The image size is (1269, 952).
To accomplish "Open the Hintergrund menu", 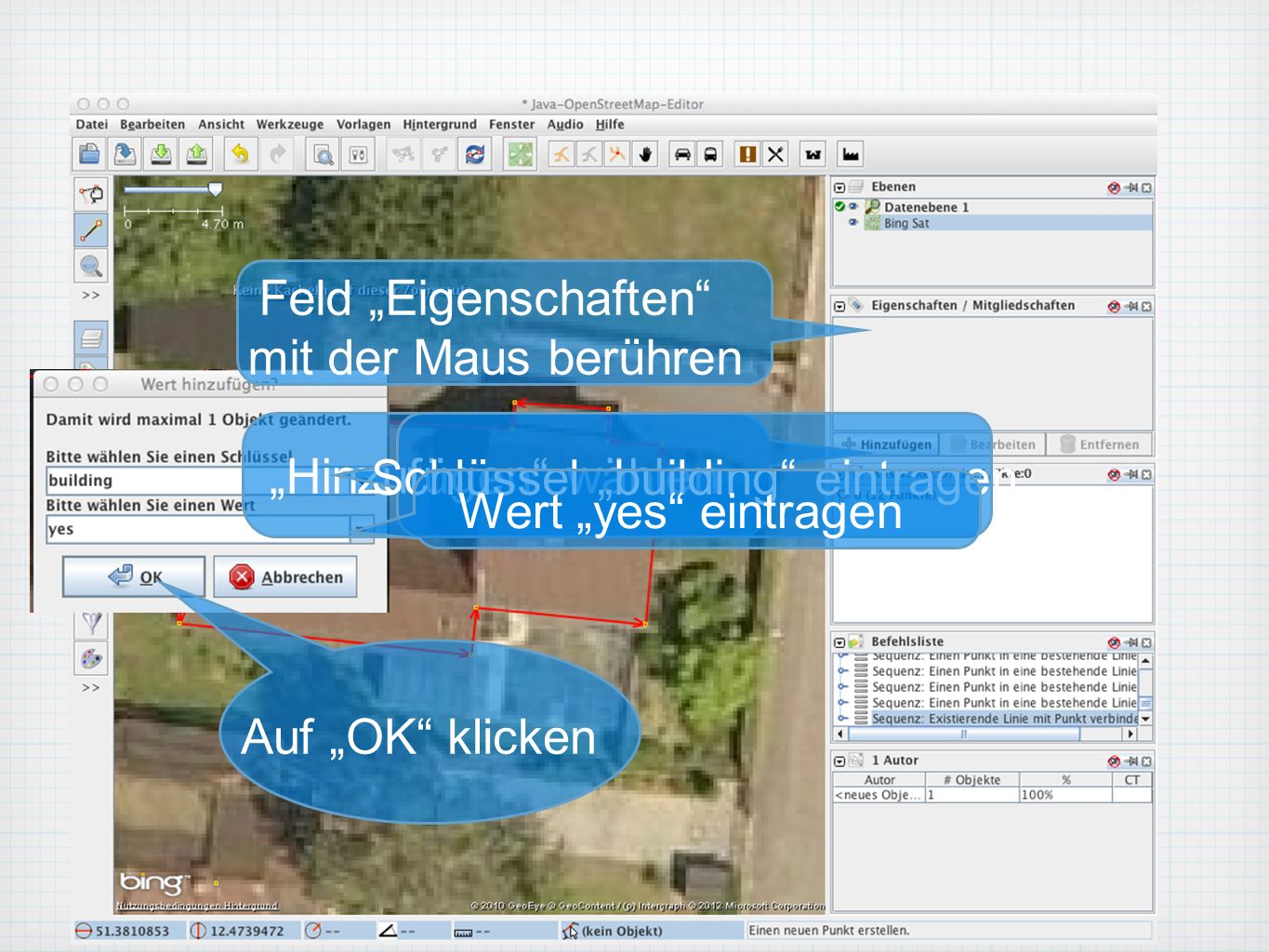I will [440, 124].
